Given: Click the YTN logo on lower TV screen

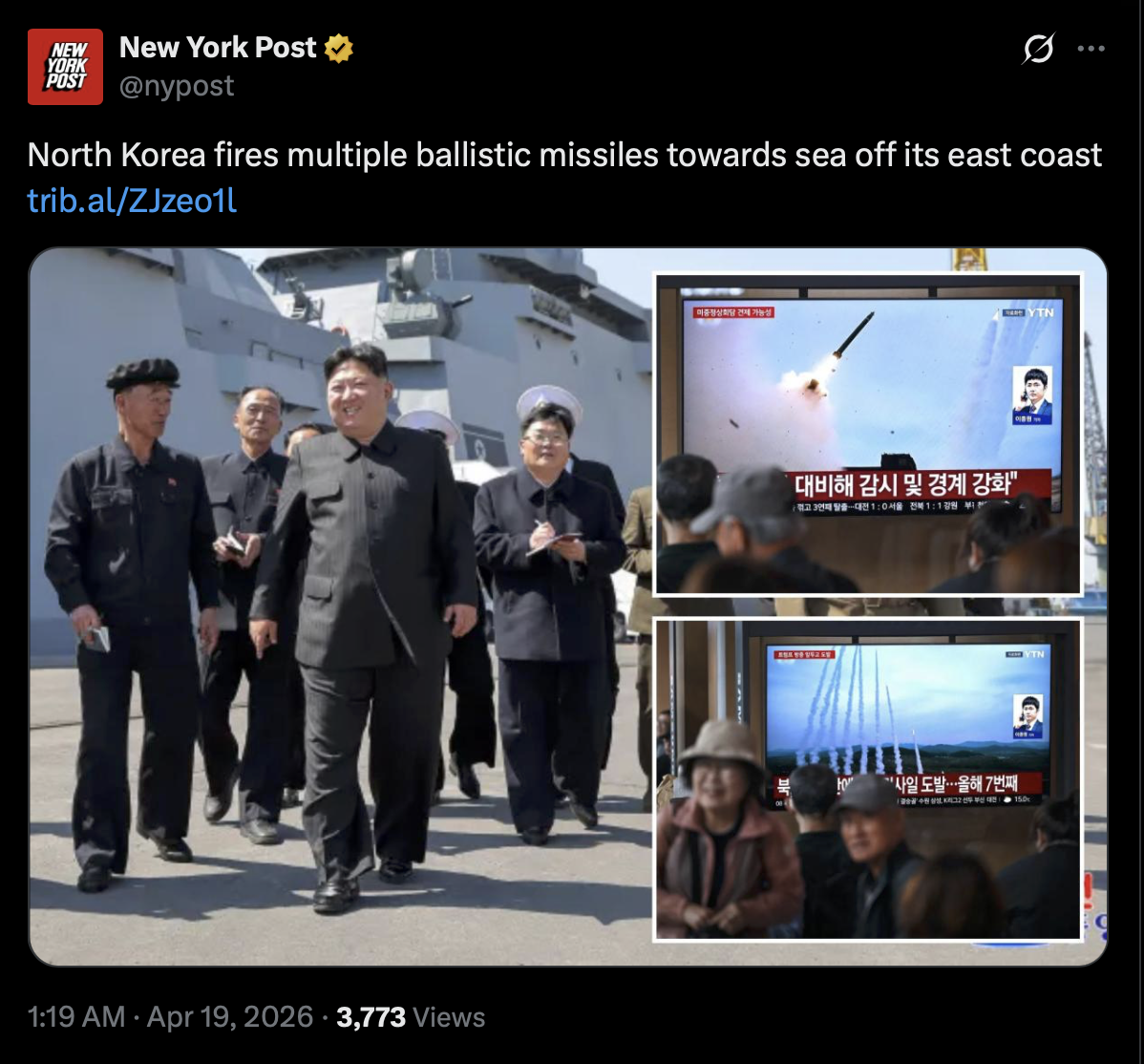Looking at the screenshot, I should (1034, 654).
